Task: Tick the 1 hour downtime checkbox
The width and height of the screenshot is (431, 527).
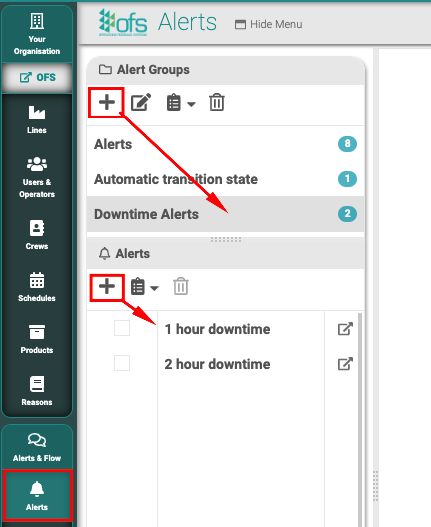Action: (x=122, y=328)
